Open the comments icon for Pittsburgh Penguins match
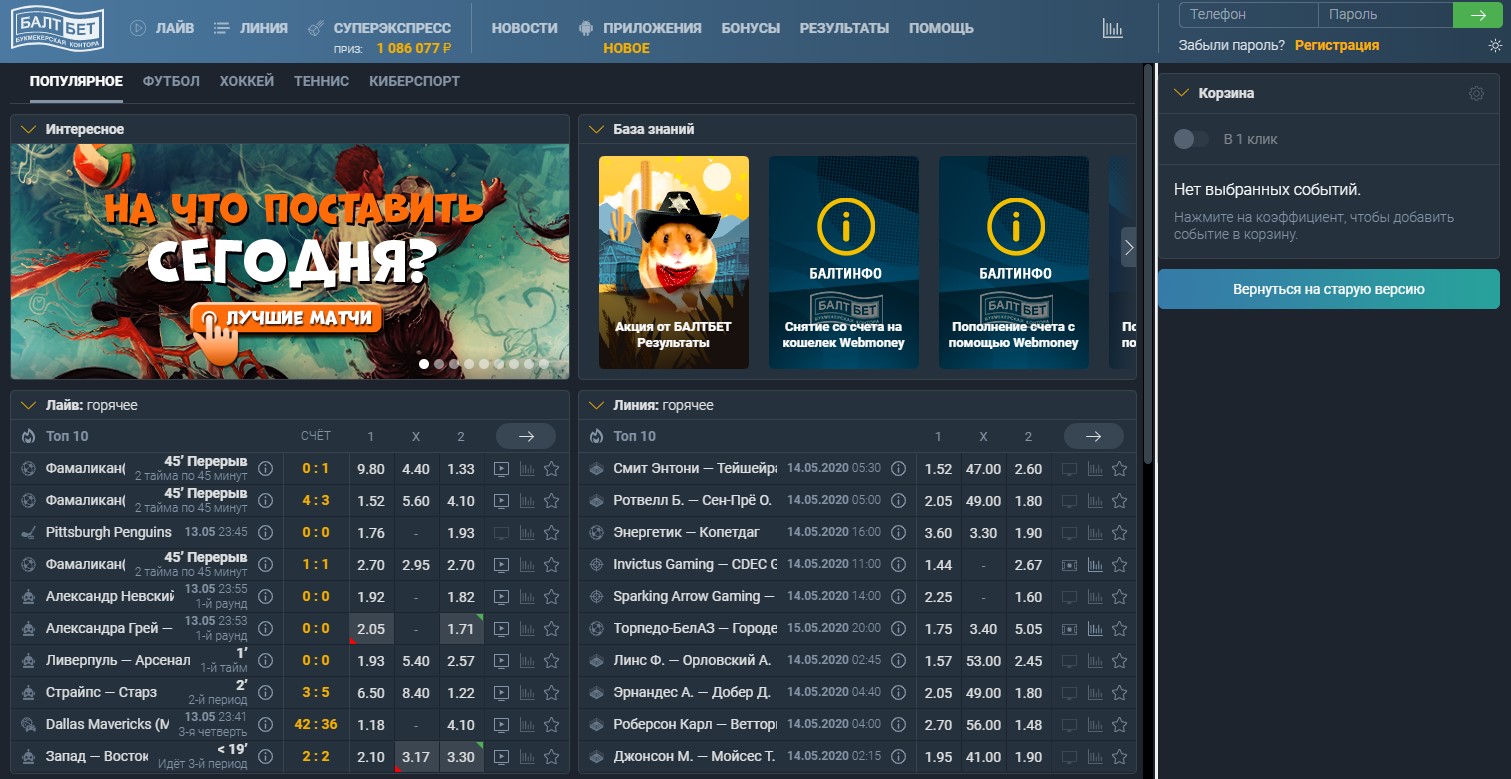 (503, 532)
